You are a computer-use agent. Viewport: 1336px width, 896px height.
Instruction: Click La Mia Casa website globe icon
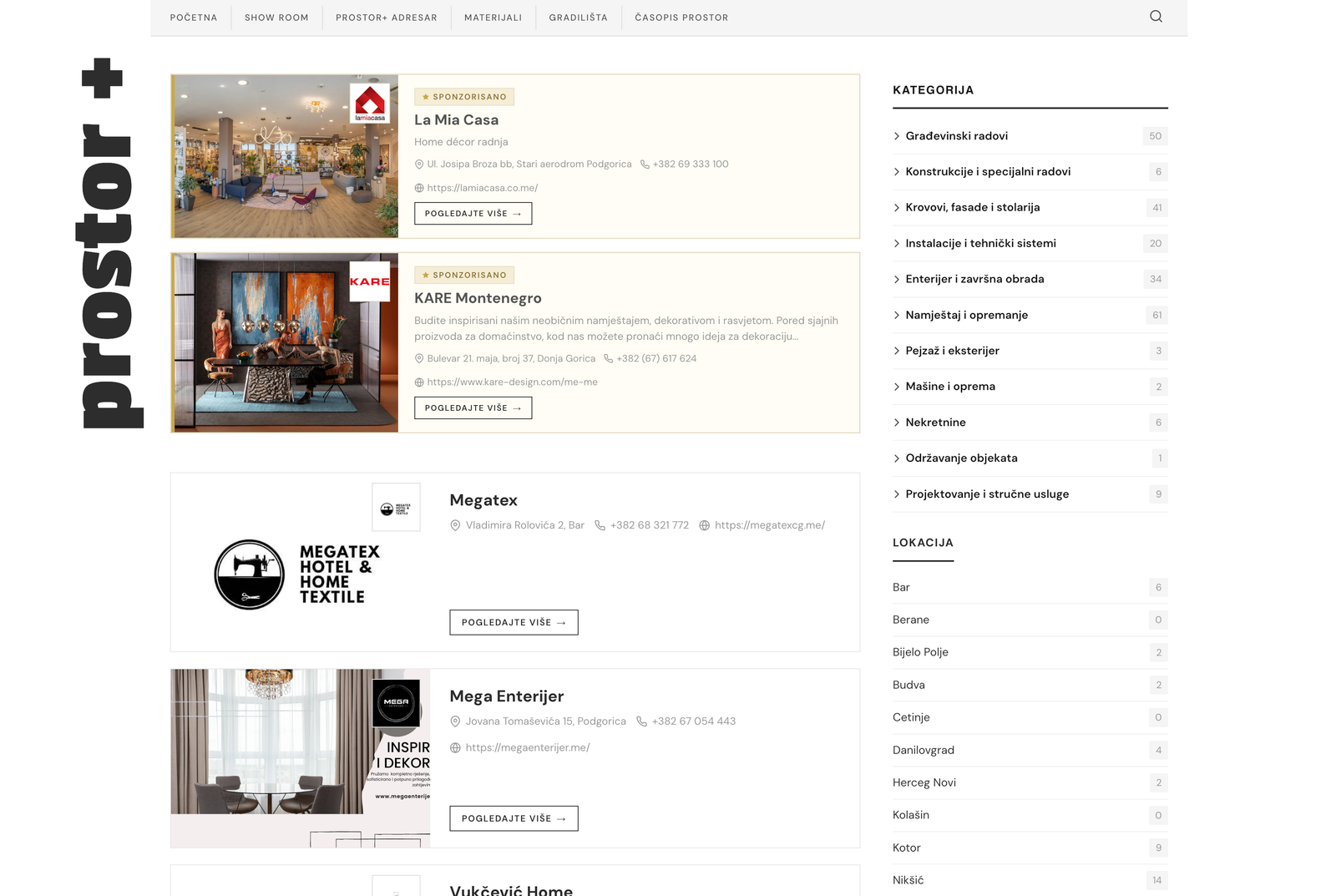click(x=419, y=188)
